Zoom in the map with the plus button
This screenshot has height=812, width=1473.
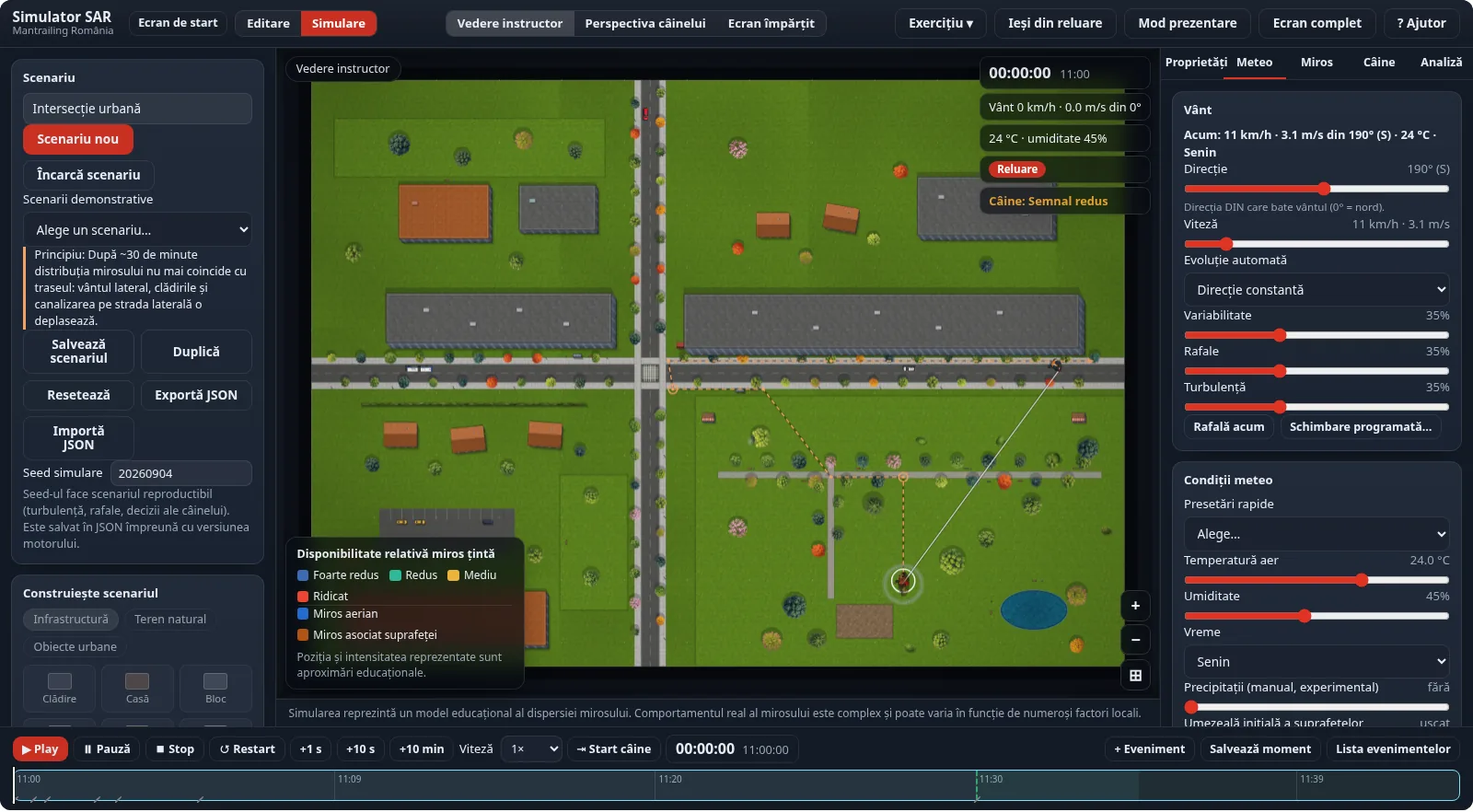point(1135,606)
